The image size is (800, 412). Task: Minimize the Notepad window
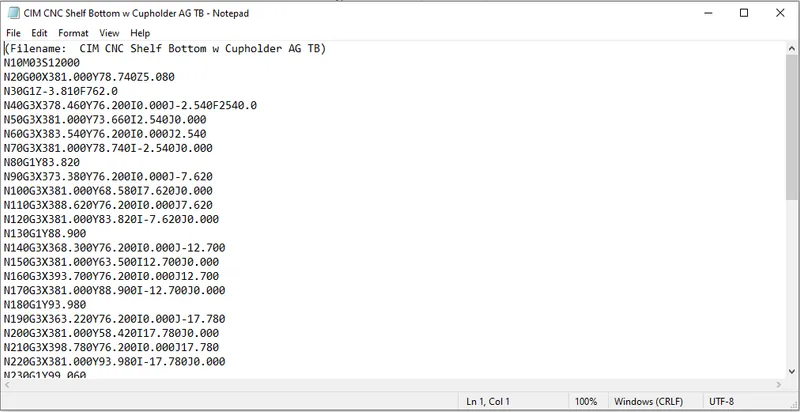pos(708,13)
